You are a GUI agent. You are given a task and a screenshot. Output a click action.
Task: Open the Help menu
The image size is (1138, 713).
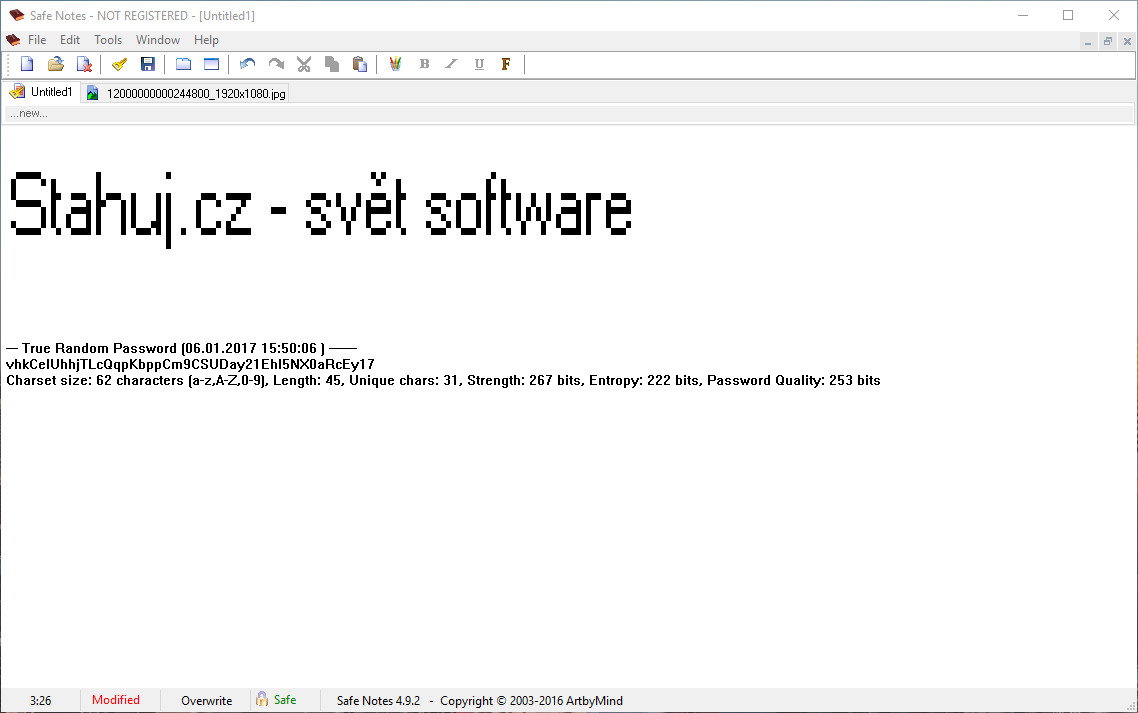coord(206,40)
